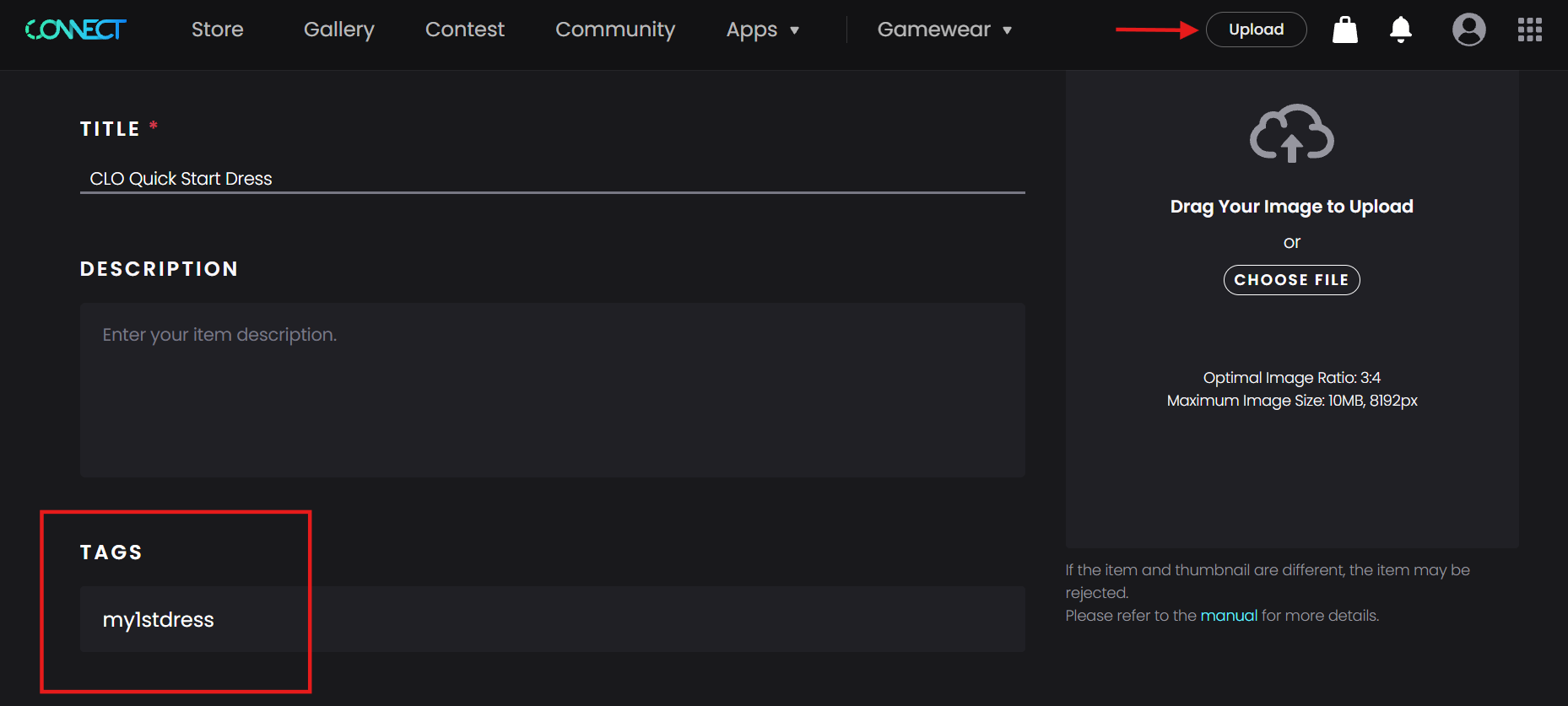The width and height of the screenshot is (1568, 706).
Task: Open the notifications bell
Action: click(x=1401, y=30)
